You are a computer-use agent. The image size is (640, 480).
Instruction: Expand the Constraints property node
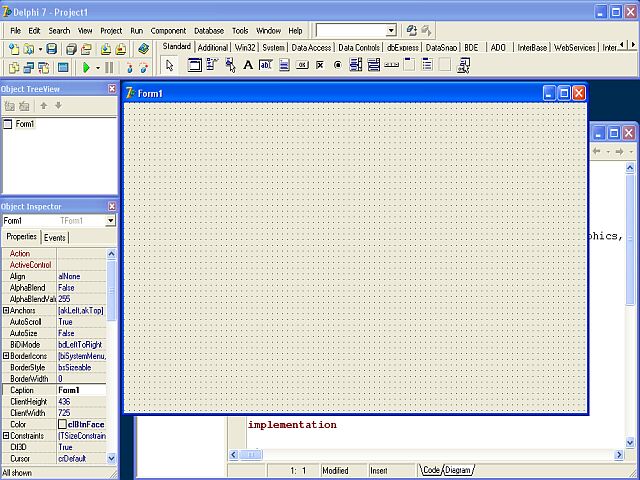pyautogui.click(x=5, y=436)
